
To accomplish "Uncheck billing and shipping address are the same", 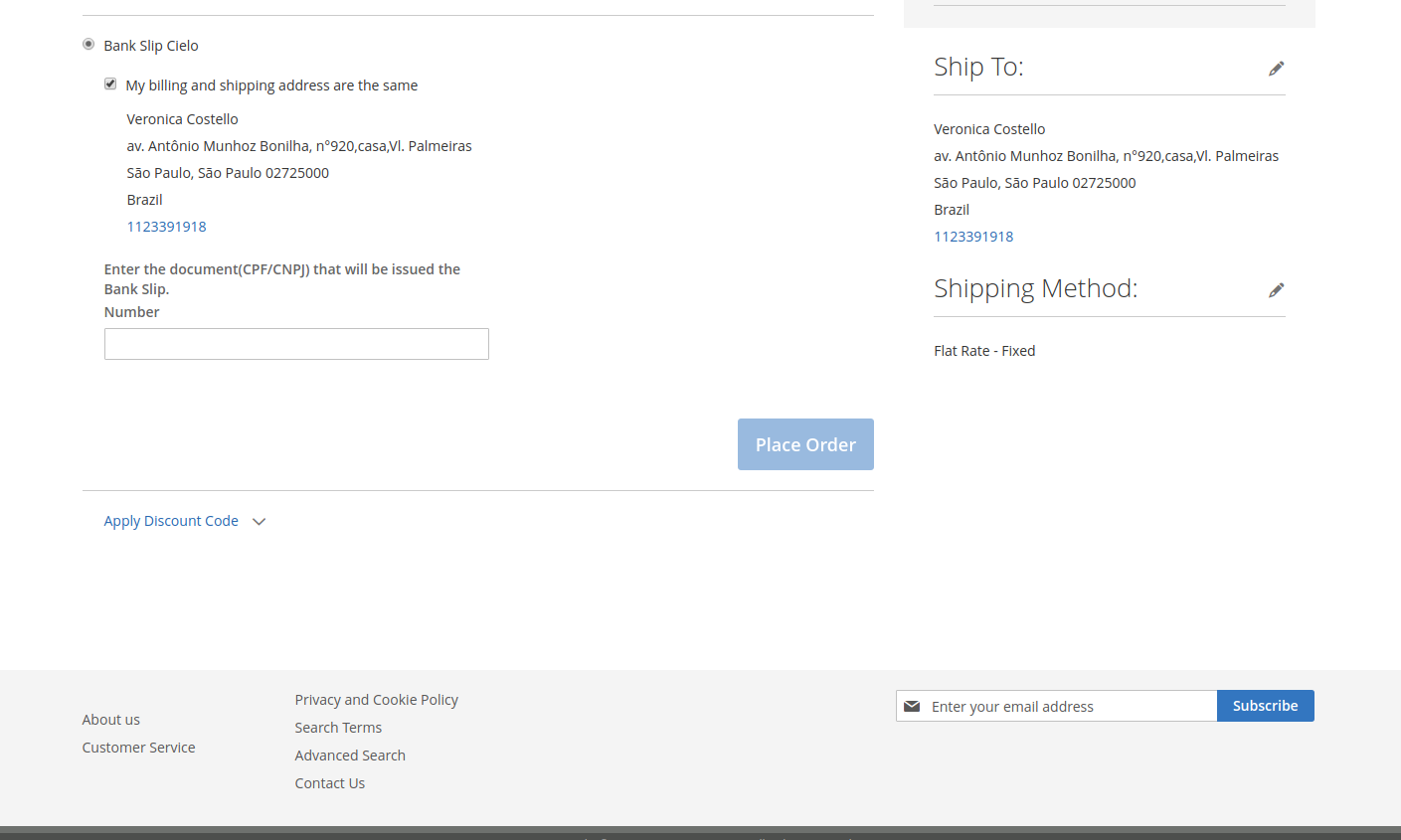I will tap(110, 84).
